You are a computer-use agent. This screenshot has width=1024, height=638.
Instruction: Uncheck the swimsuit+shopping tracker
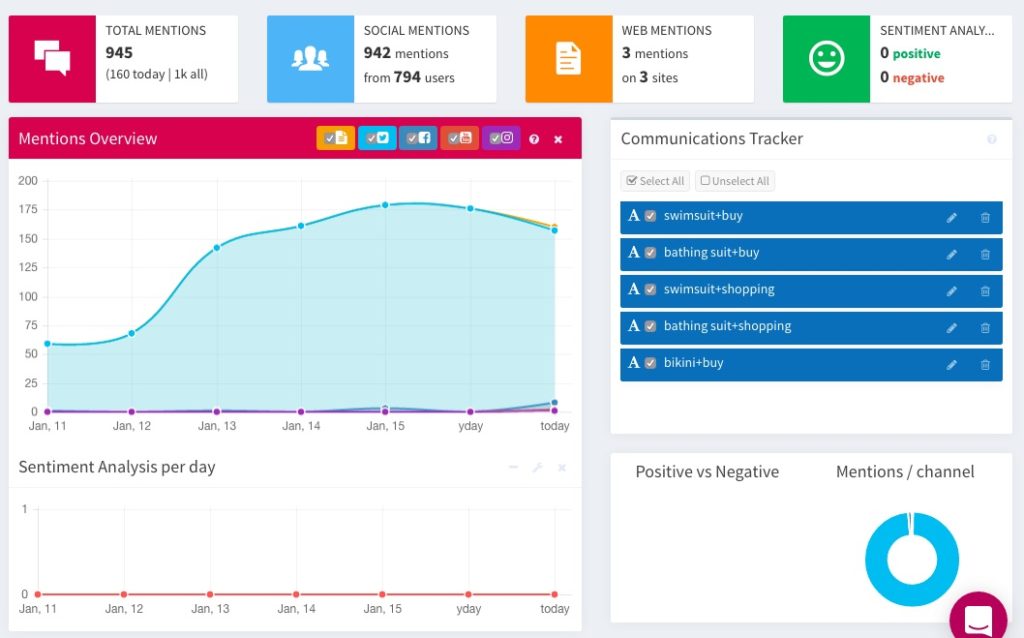pyautogui.click(x=650, y=289)
